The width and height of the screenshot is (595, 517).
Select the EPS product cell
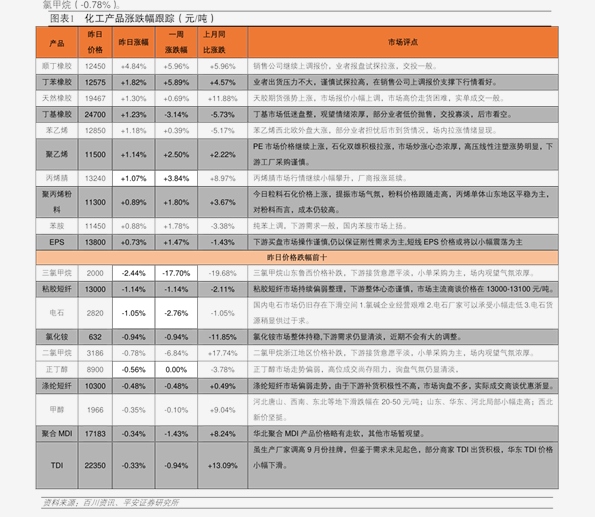coord(57,242)
